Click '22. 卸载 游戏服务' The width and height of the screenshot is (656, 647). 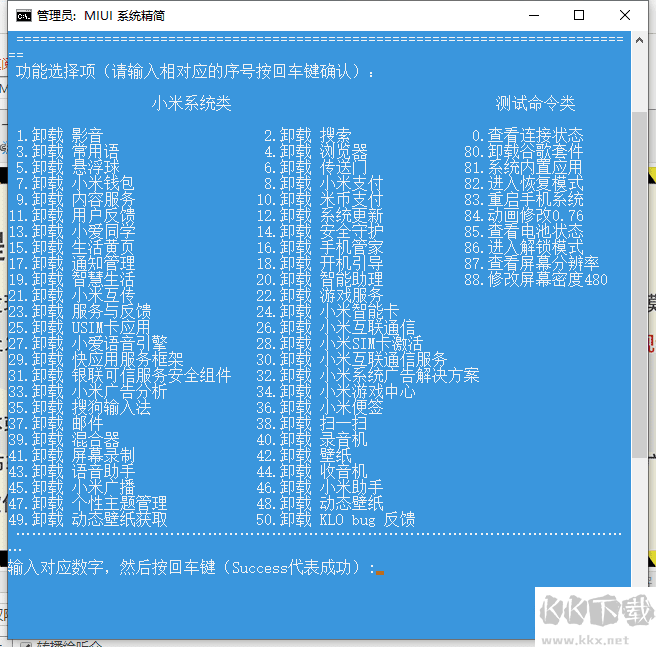click(320, 295)
